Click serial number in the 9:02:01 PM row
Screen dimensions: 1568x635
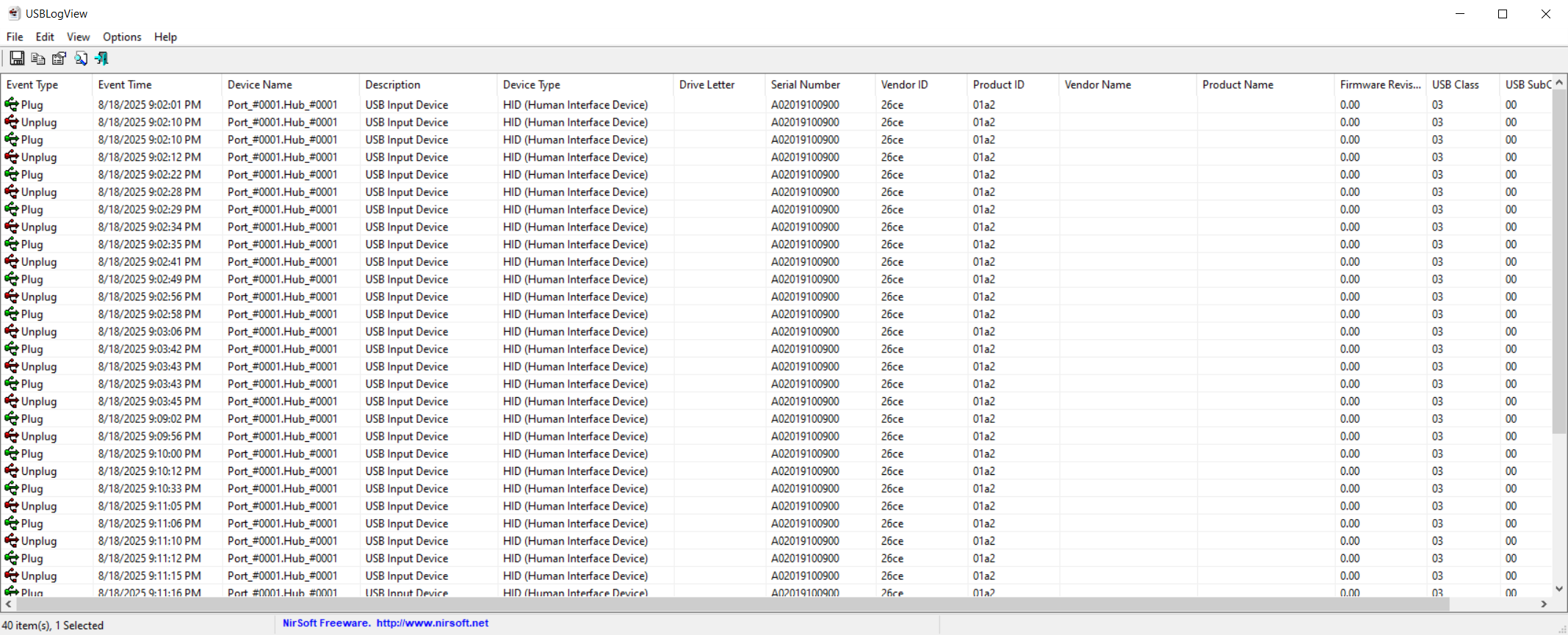point(805,104)
